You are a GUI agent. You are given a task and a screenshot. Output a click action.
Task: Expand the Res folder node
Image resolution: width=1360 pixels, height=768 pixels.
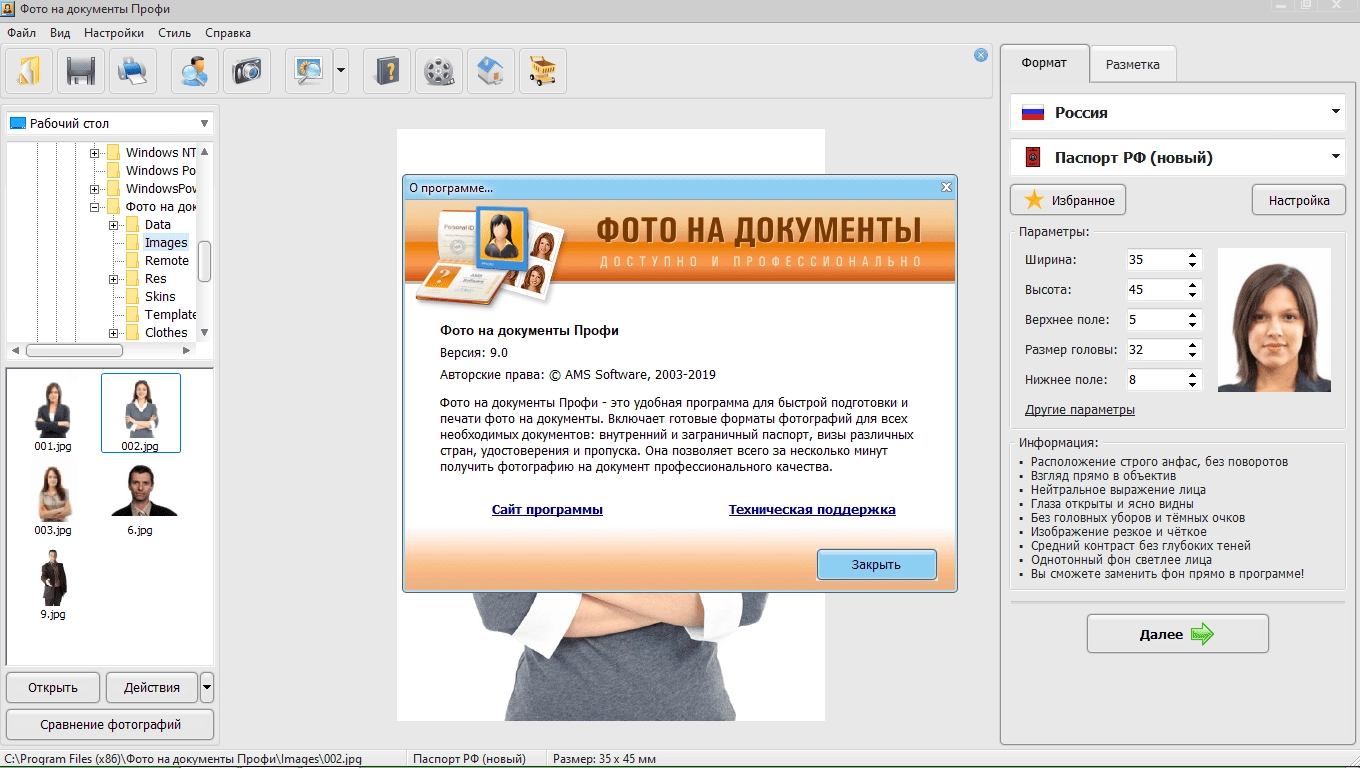click(x=114, y=279)
